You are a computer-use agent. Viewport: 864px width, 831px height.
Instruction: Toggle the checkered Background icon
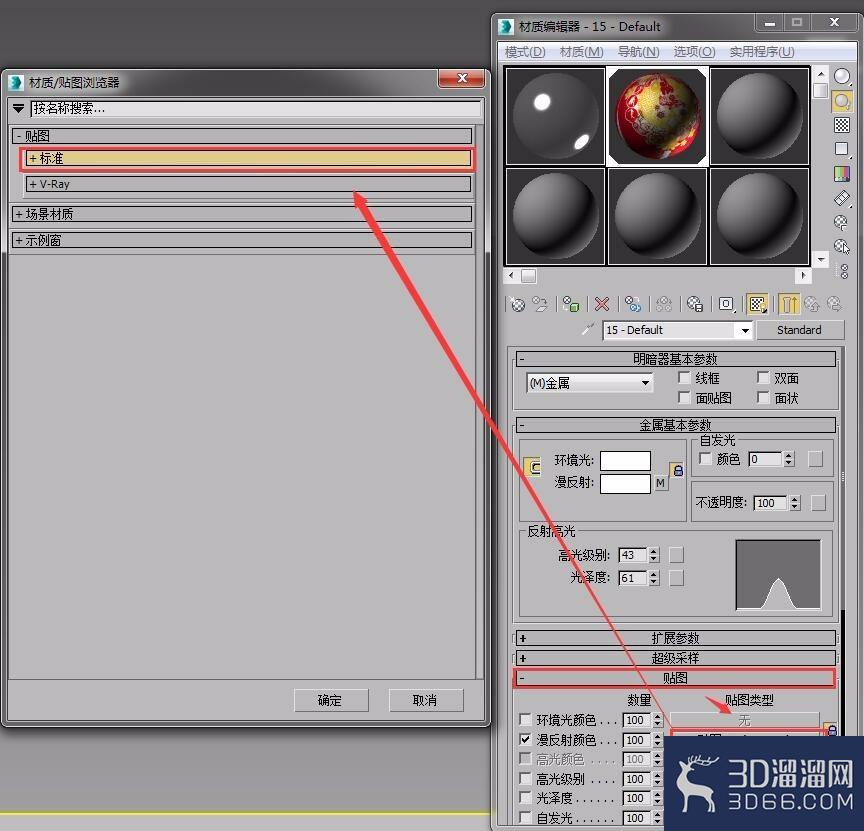(842, 125)
